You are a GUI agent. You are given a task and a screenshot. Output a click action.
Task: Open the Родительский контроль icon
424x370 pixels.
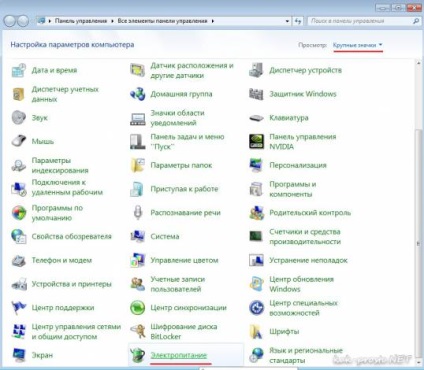pos(256,213)
